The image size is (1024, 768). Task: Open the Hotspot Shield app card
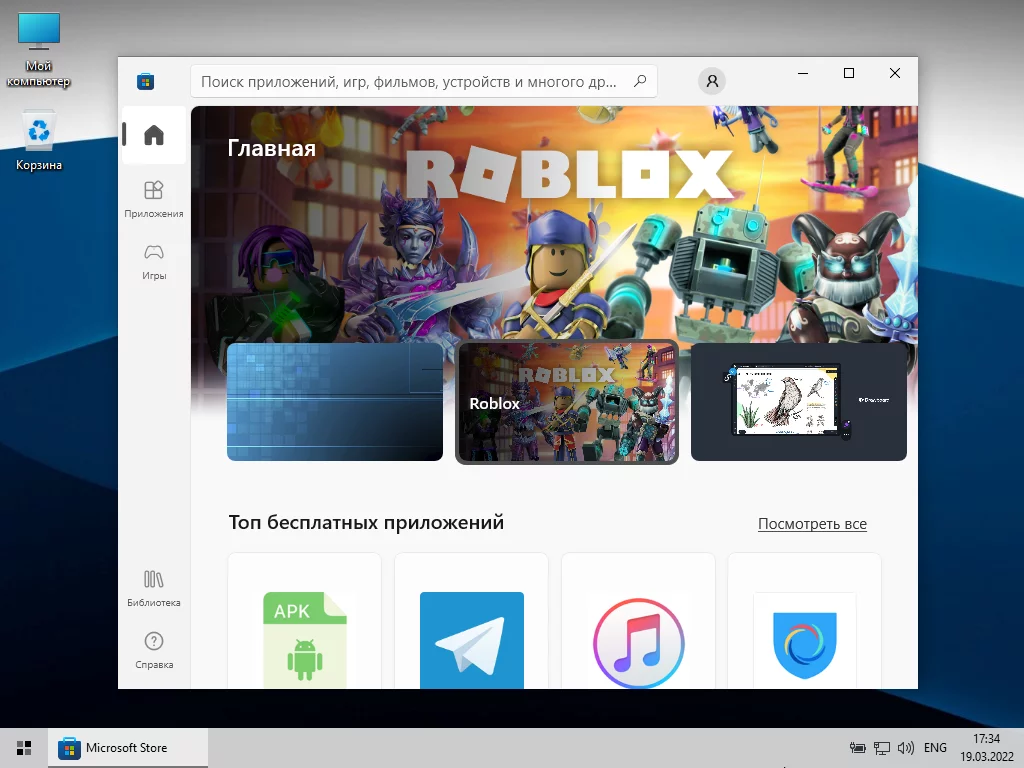coord(805,621)
